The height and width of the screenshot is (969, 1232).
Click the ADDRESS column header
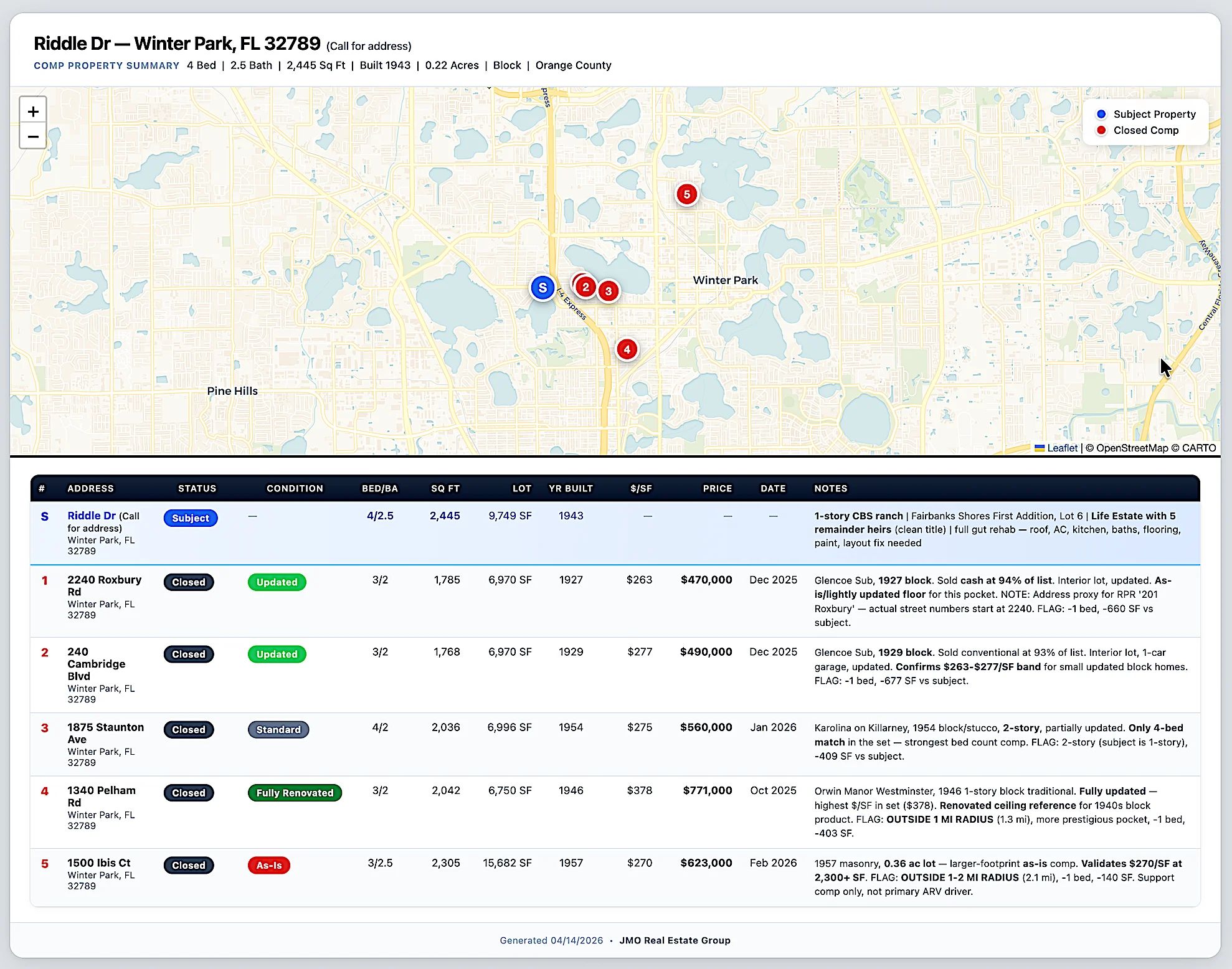90,488
